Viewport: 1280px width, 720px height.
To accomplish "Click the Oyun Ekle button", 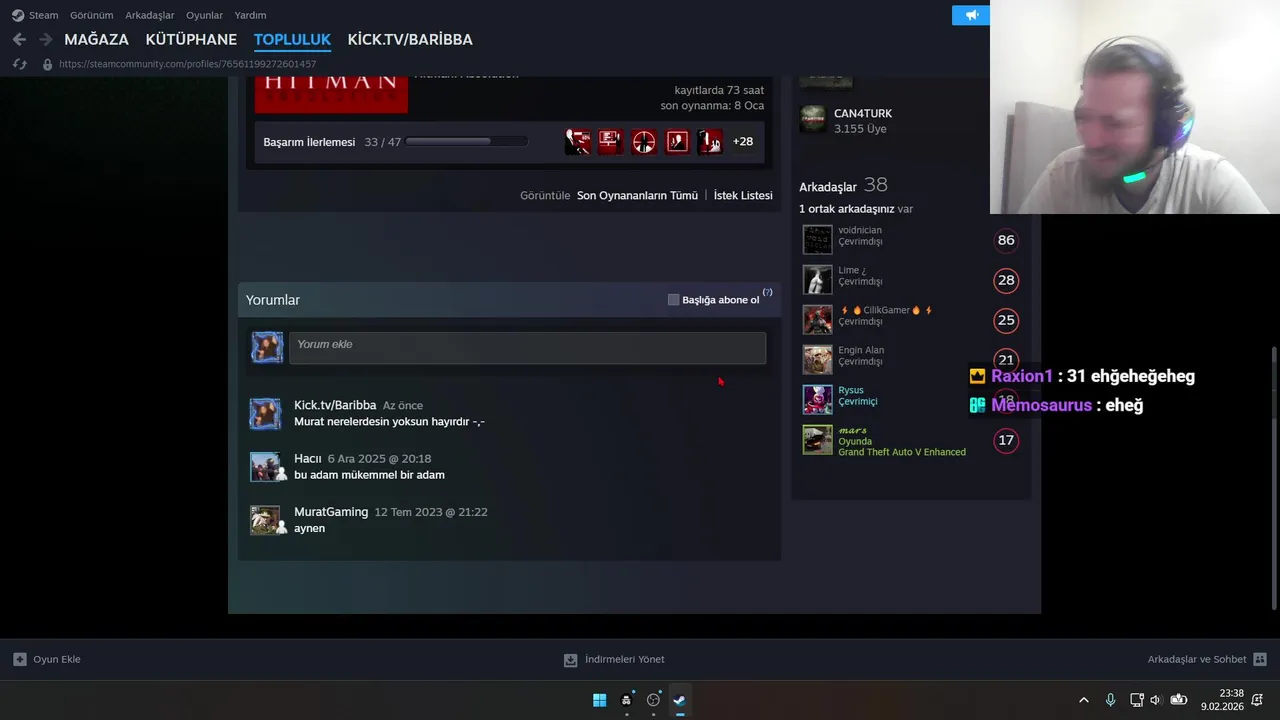I will [x=47, y=660].
